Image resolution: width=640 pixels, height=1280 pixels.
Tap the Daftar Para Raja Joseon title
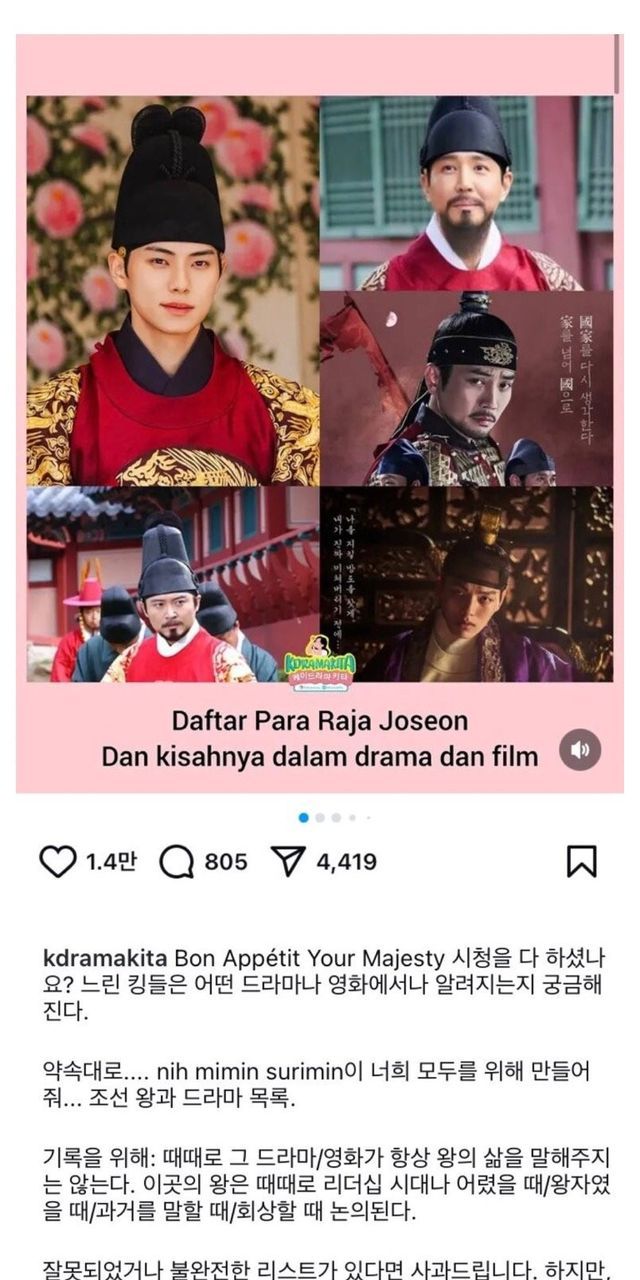(x=319, y=720)
